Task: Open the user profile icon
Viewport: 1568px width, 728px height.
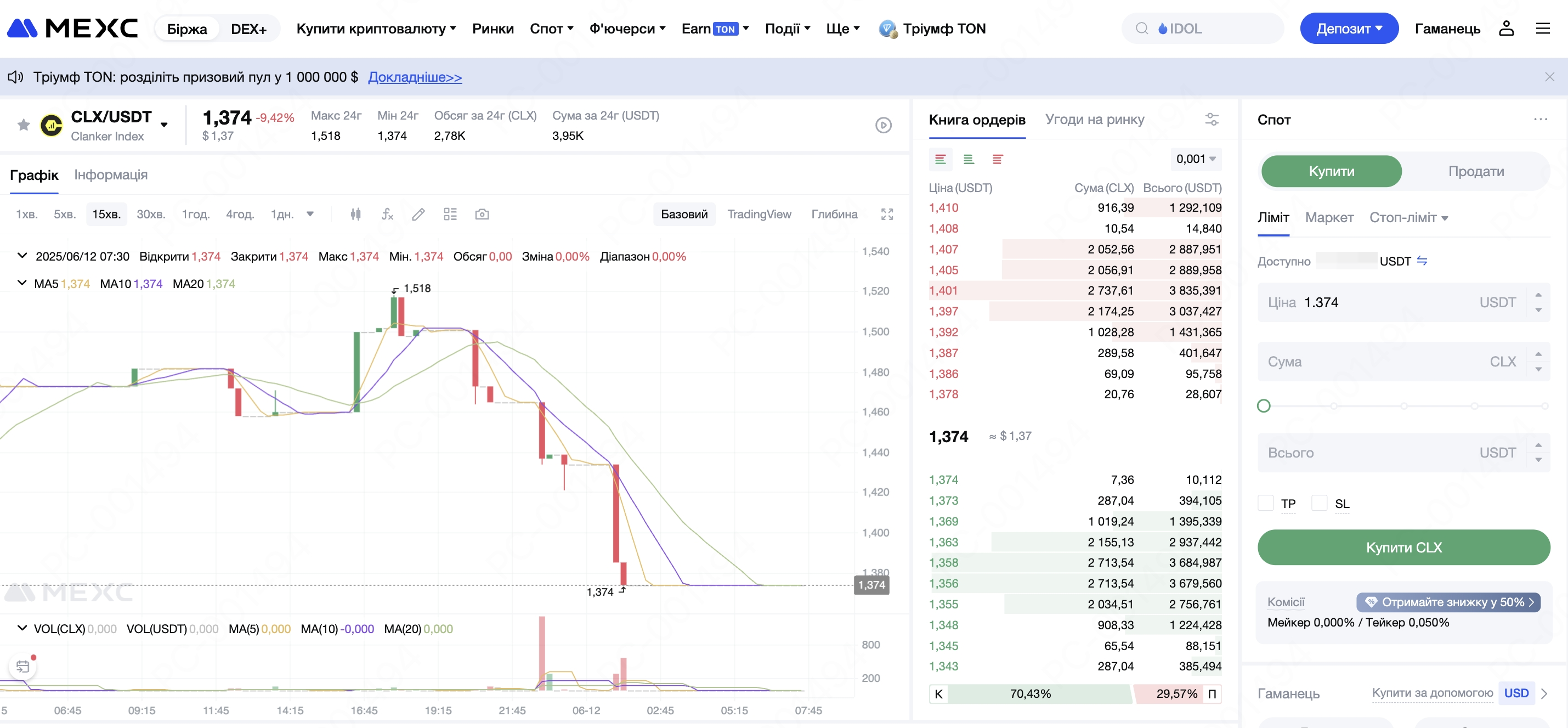Action: click(1506, 29)
